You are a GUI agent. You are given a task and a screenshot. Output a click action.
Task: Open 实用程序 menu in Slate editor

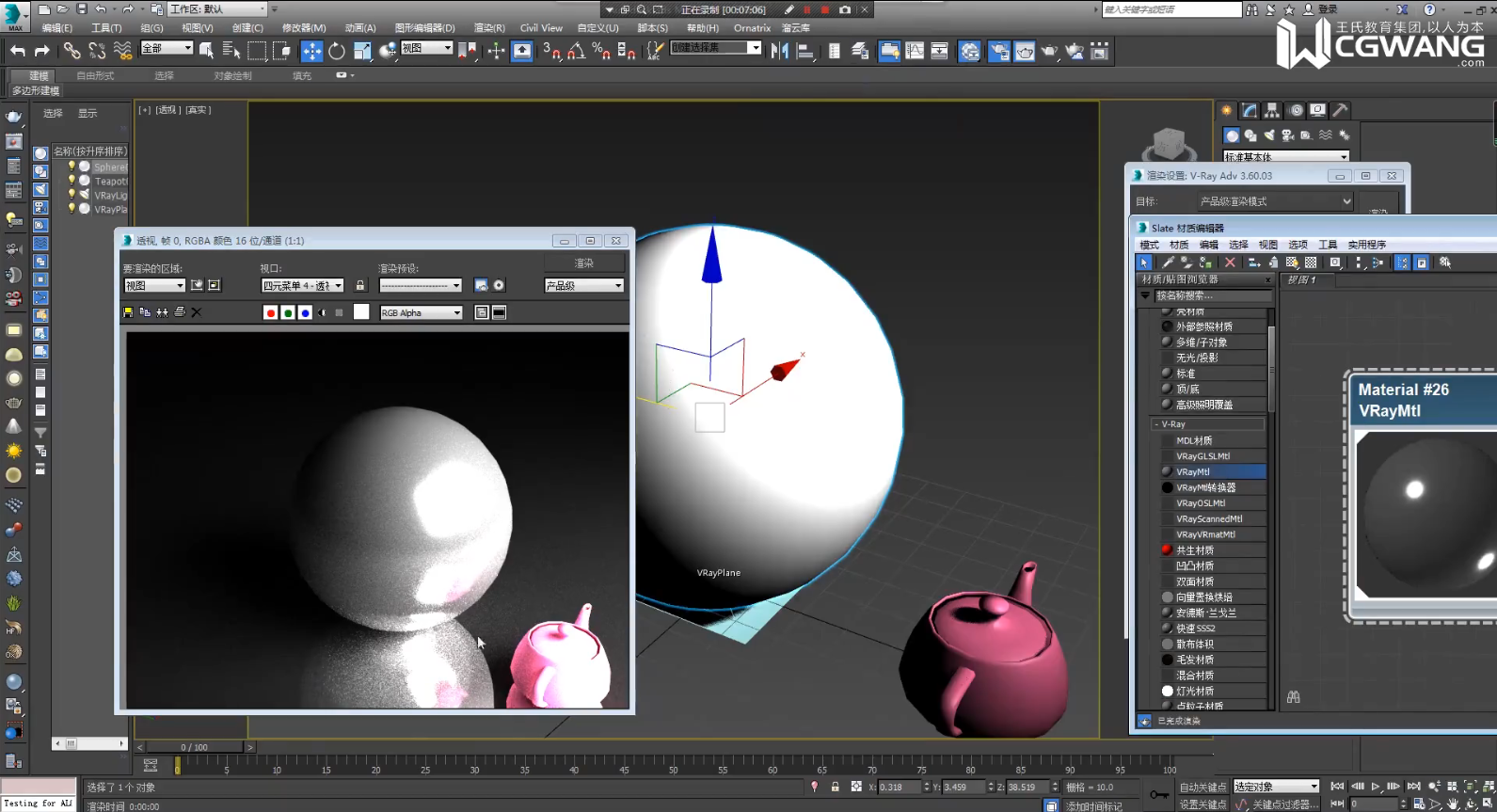[1366, 245]
